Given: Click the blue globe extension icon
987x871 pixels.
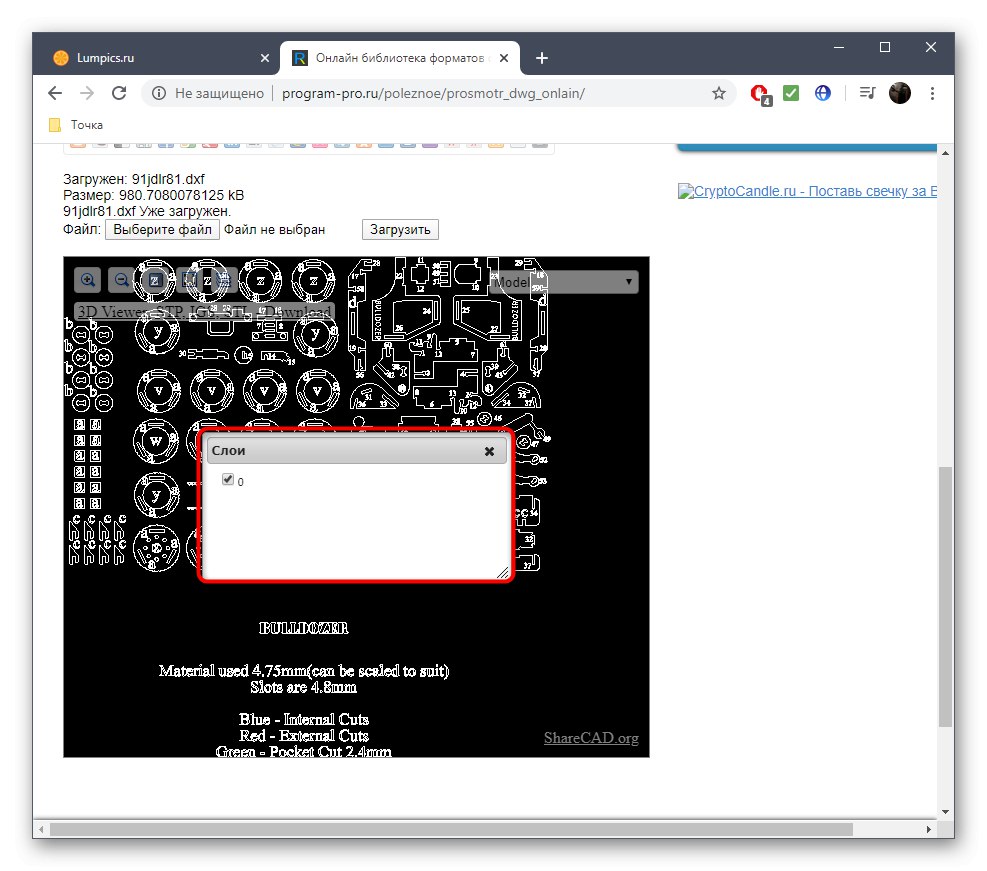Looking at the screenshot, I should (x=822, y=93).
